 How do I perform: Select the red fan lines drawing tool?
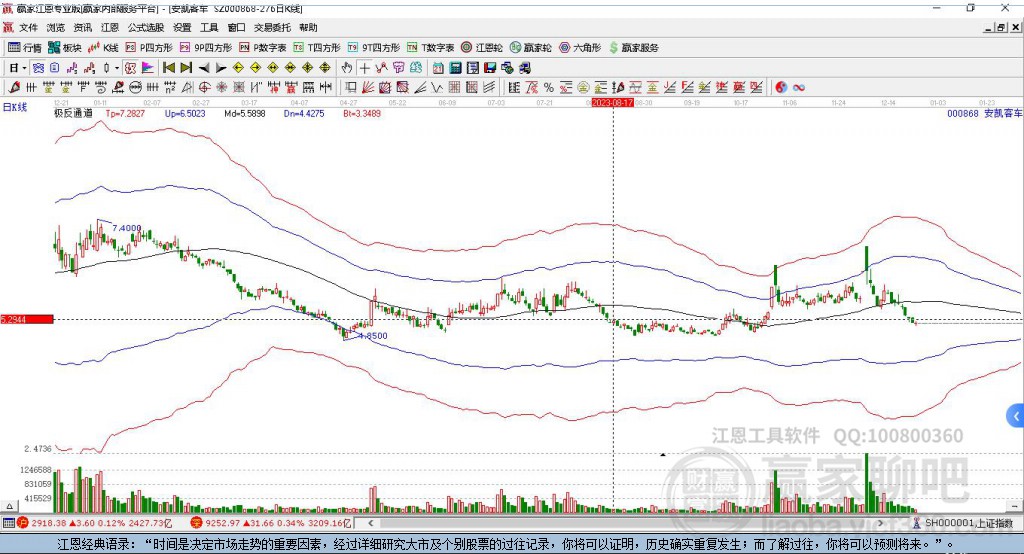click(x=368, y=88)
